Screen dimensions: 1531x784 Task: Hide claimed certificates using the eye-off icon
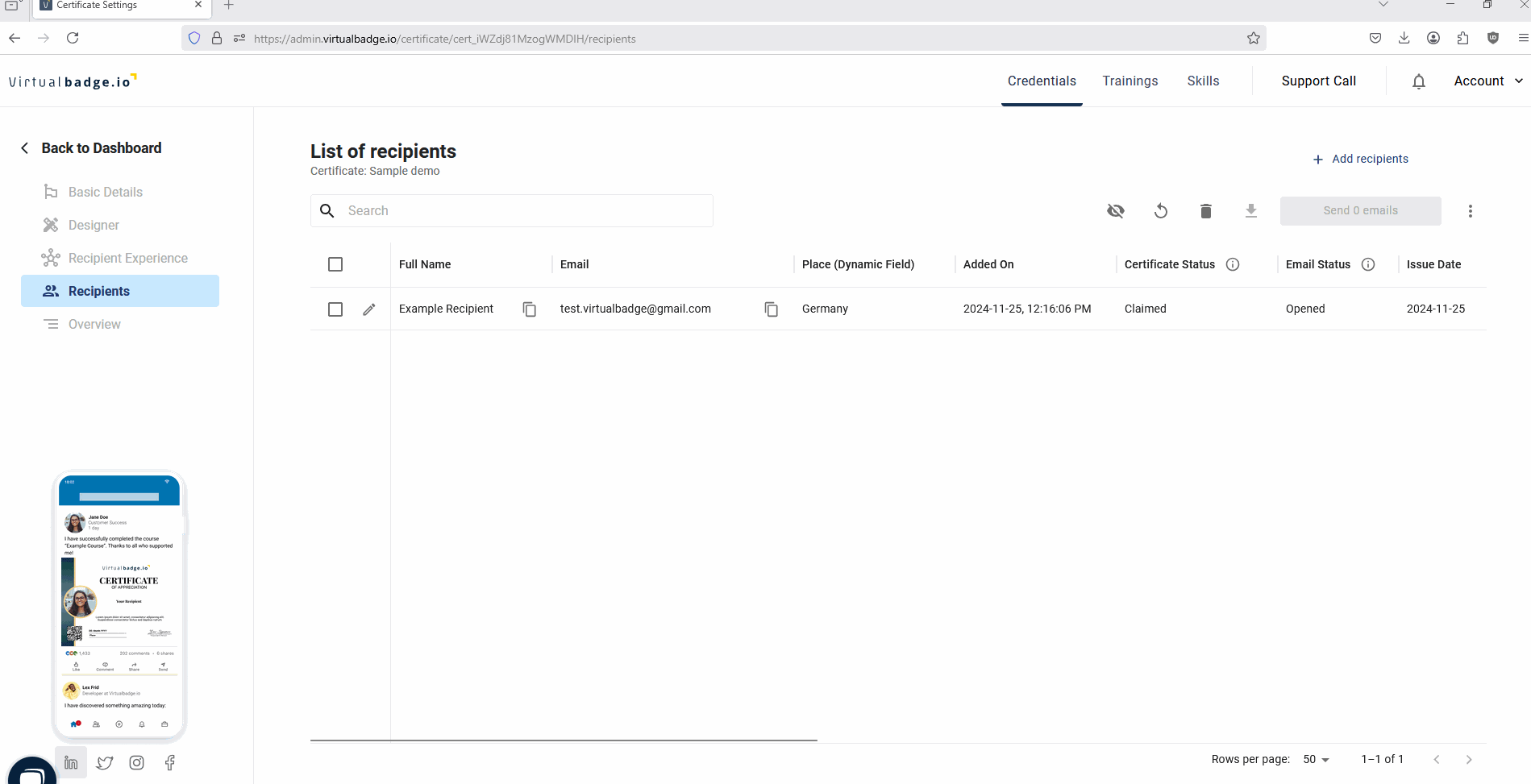[1116, 210]
